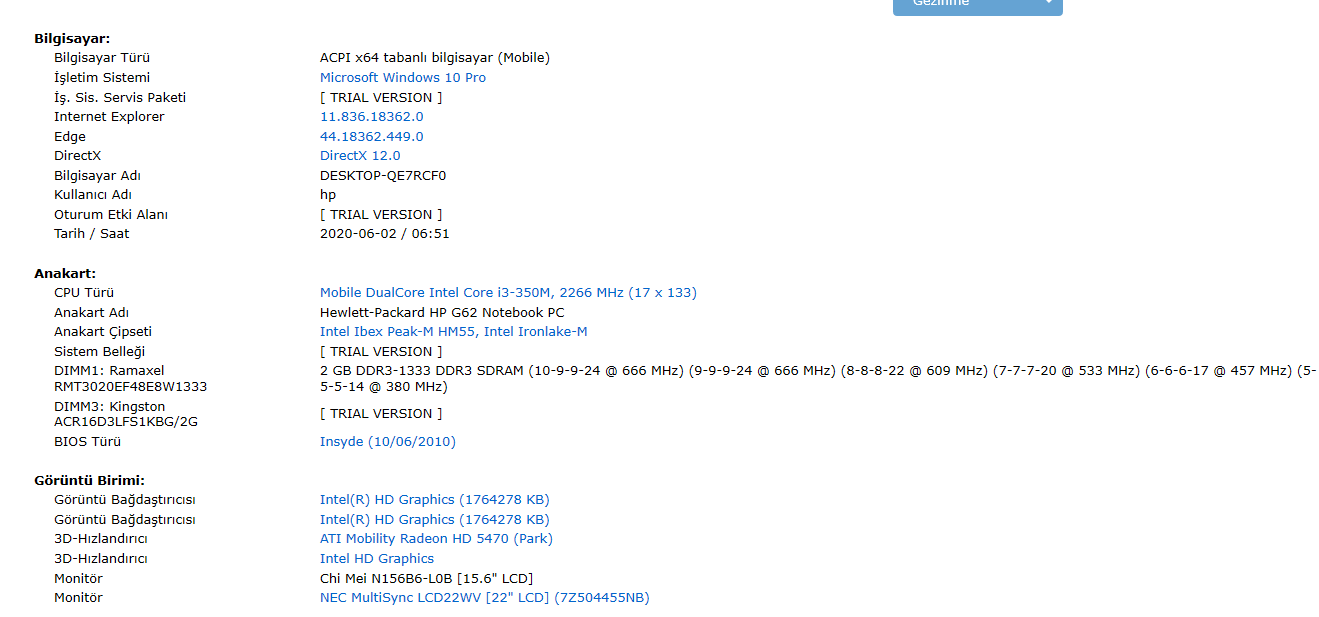Select the Internet Explorer label
Viewport: 1319px width, 617px height.
pyautogui.click(x=109, y=116)
